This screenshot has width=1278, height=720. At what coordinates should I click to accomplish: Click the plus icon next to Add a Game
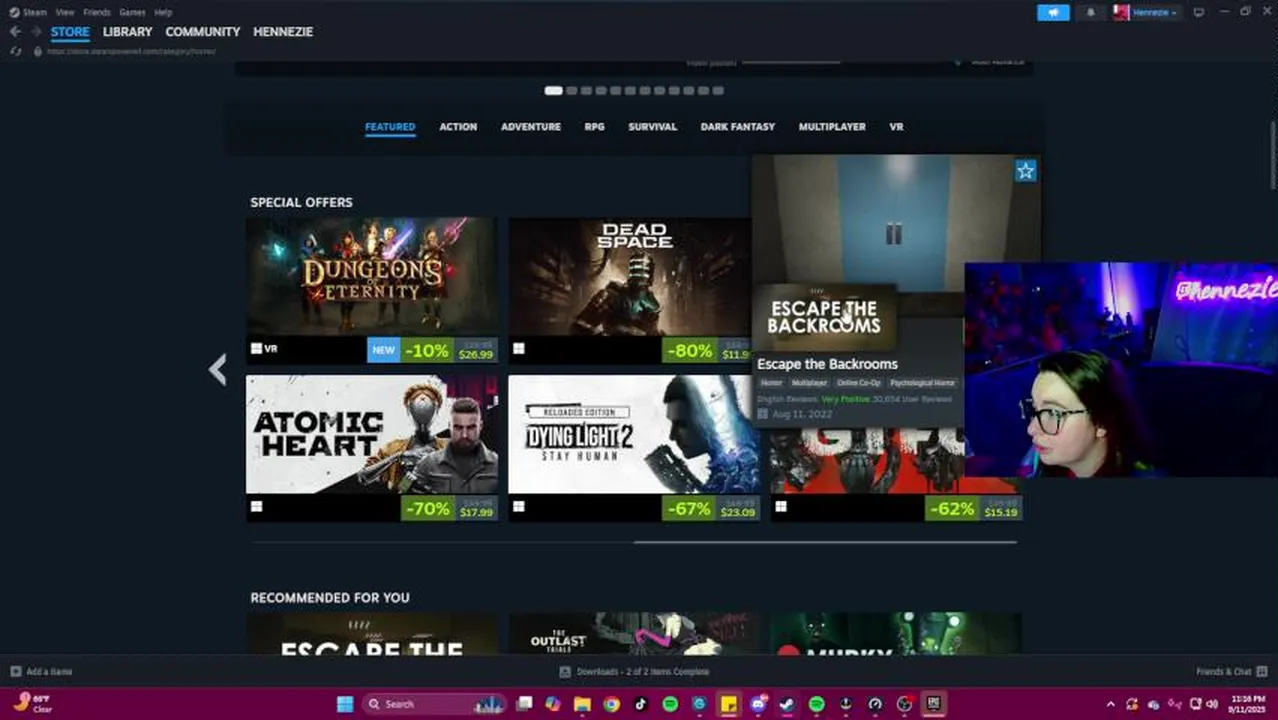point(15,671)
